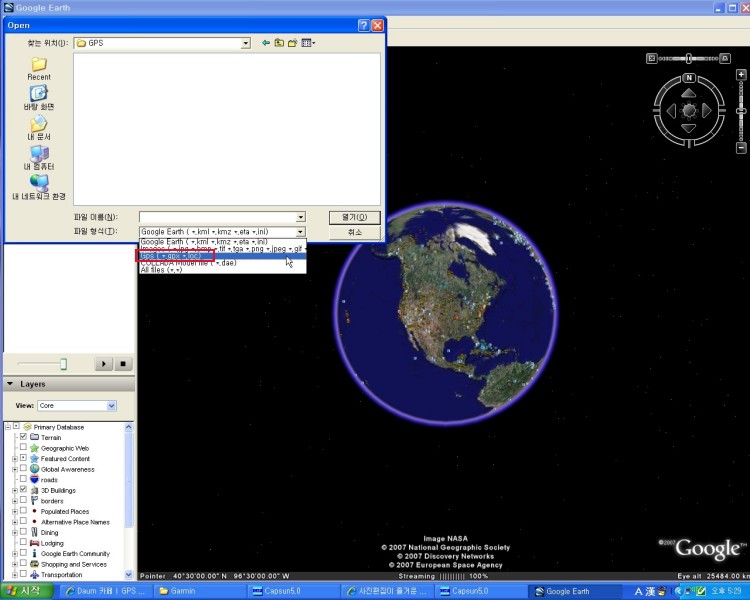The image size is (750, 600).
Task: Open the 시작 Start button
Action: click(x=27, y=591)
